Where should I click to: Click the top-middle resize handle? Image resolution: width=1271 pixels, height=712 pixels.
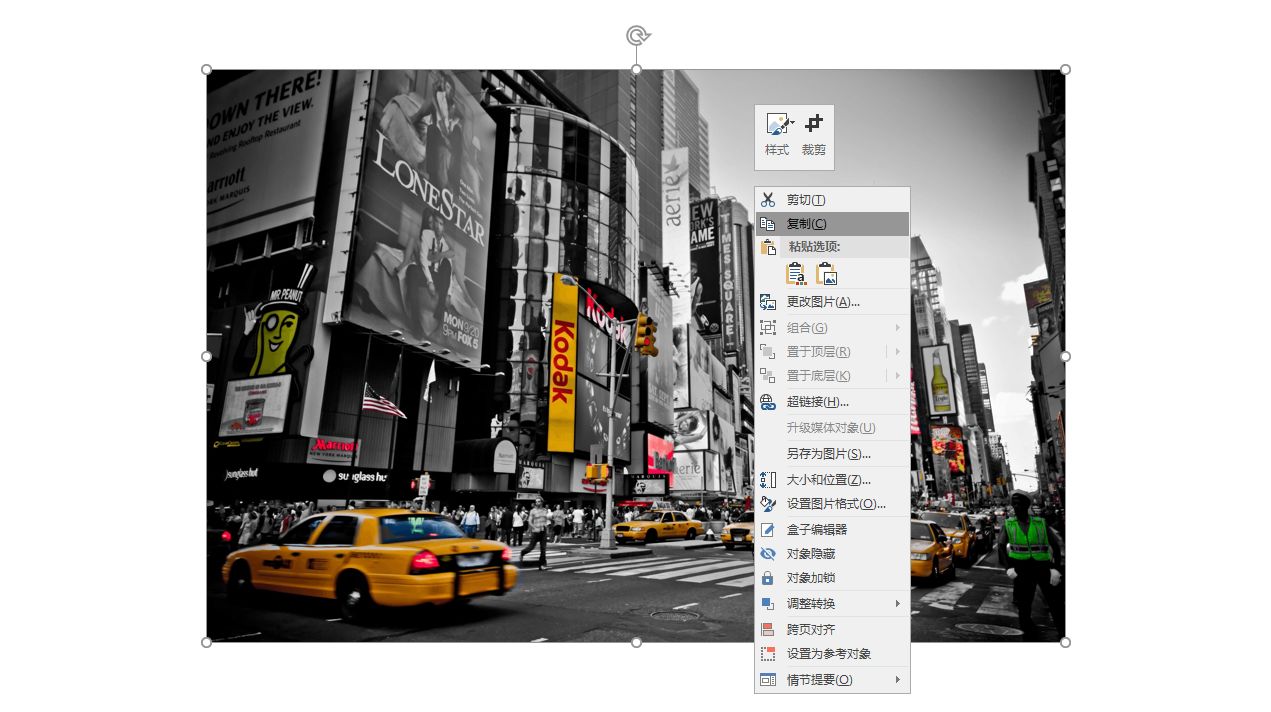pyautogui.click(x=637, y=70)
